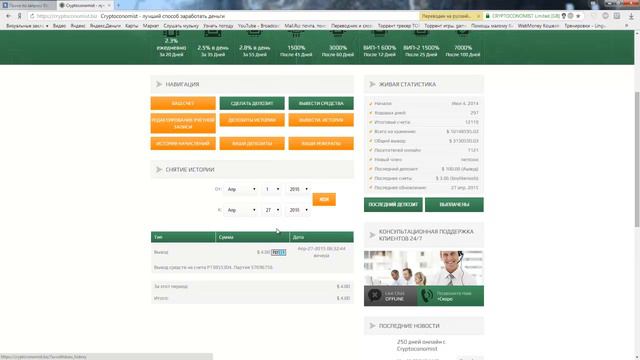Click the Сумма column header
Viewport: 640px width, 360px height.
[252, 237]
